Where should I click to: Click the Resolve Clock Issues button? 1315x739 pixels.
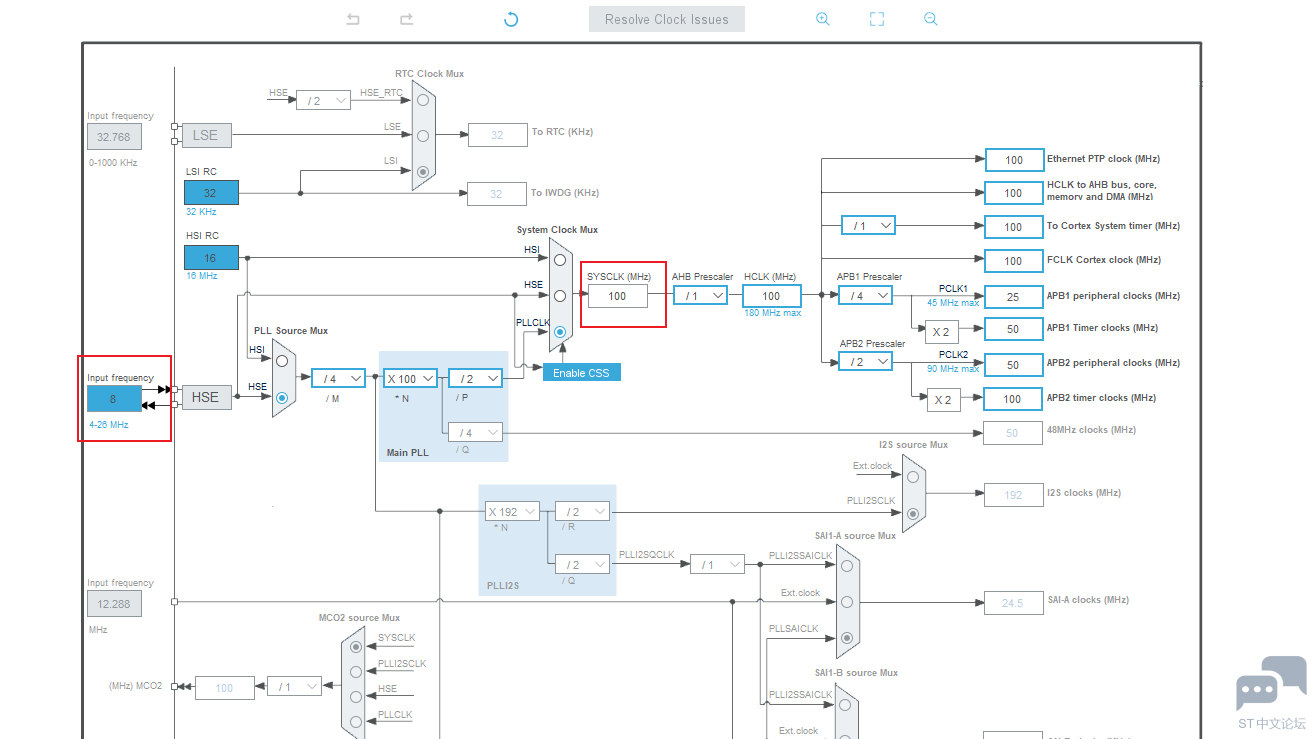pyautogui.click(x=666, y=19)
